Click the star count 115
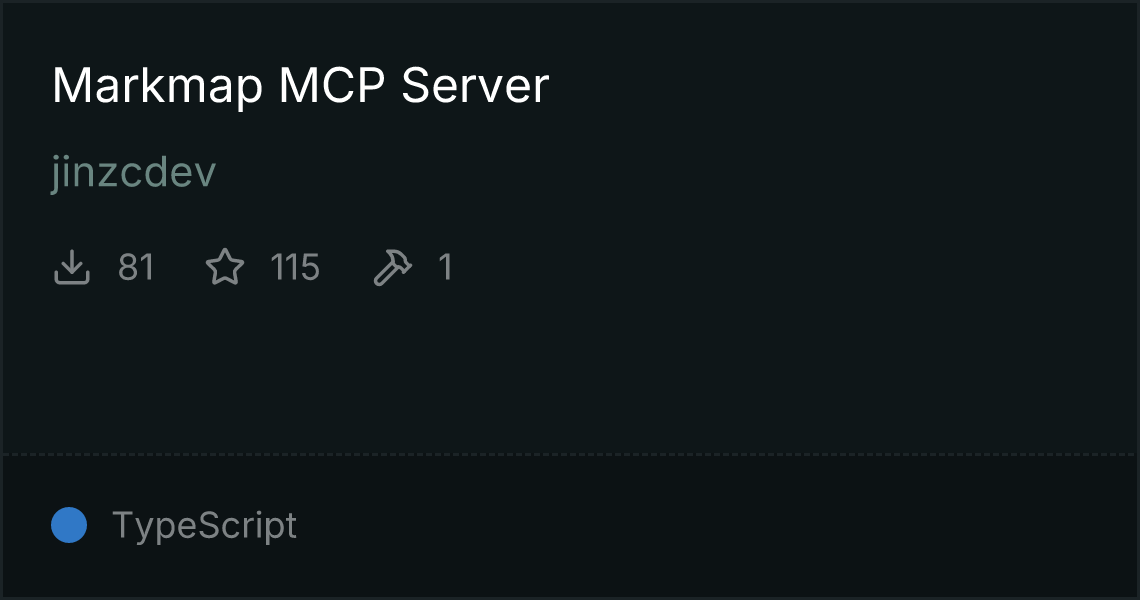 (294, 267)
